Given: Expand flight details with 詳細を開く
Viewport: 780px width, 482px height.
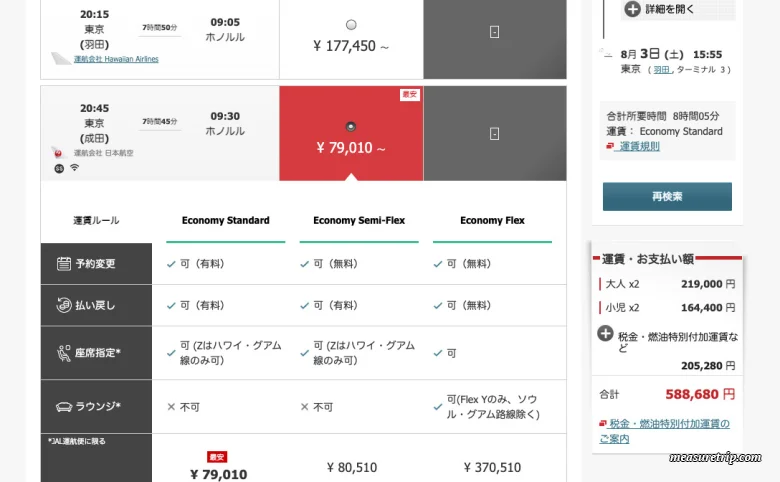Looking at the screenshot, I should [x=669, y=9].
